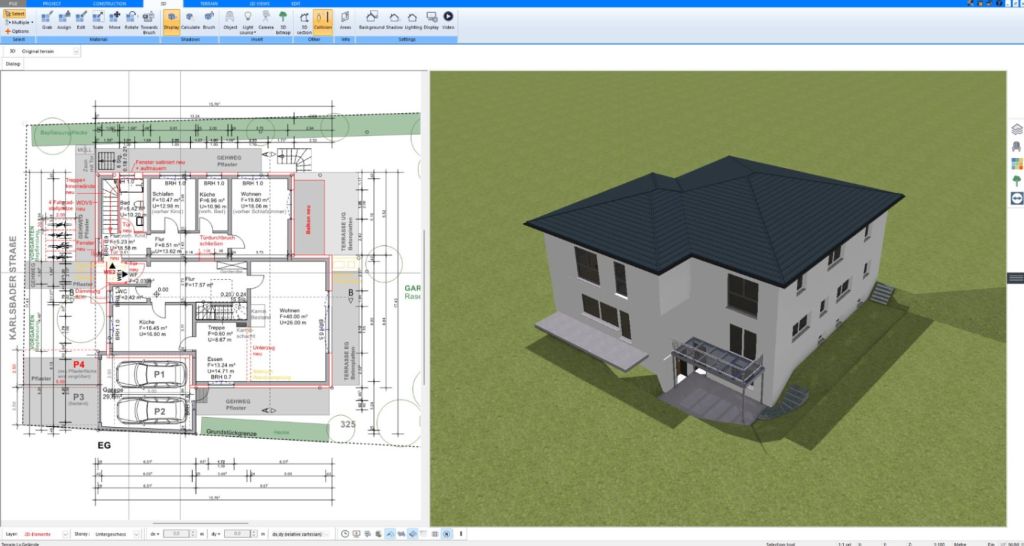Open the File tab
The width and height of the screenshot is (1024, 546).
[13, 3]
